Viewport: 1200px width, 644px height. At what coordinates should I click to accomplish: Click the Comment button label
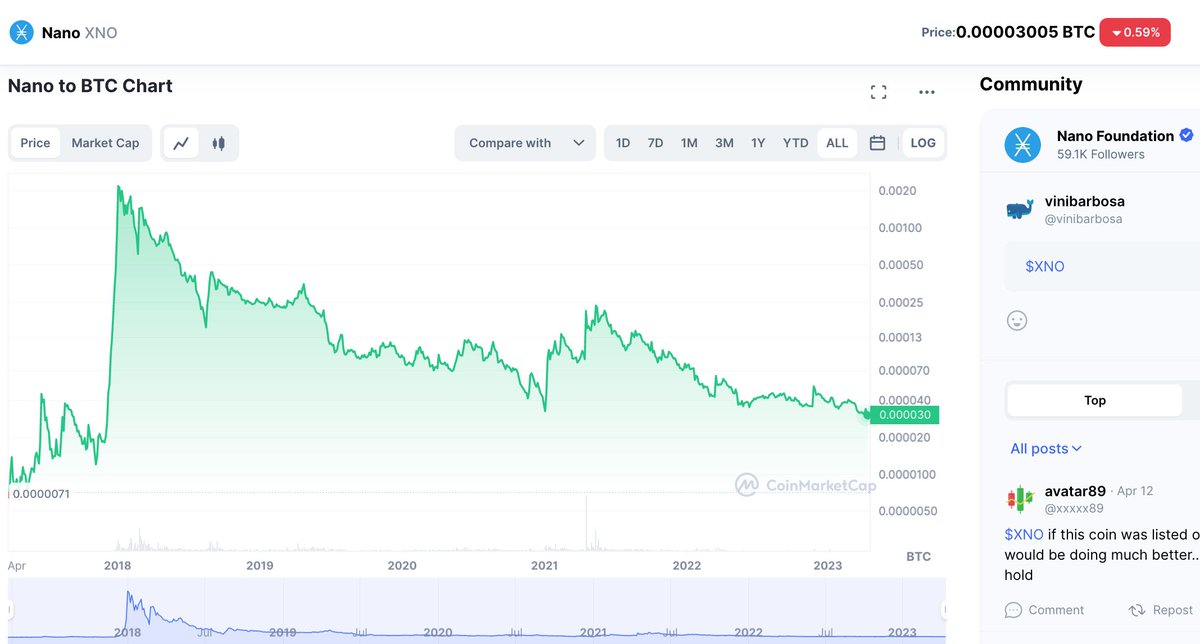pos(1056,610)
